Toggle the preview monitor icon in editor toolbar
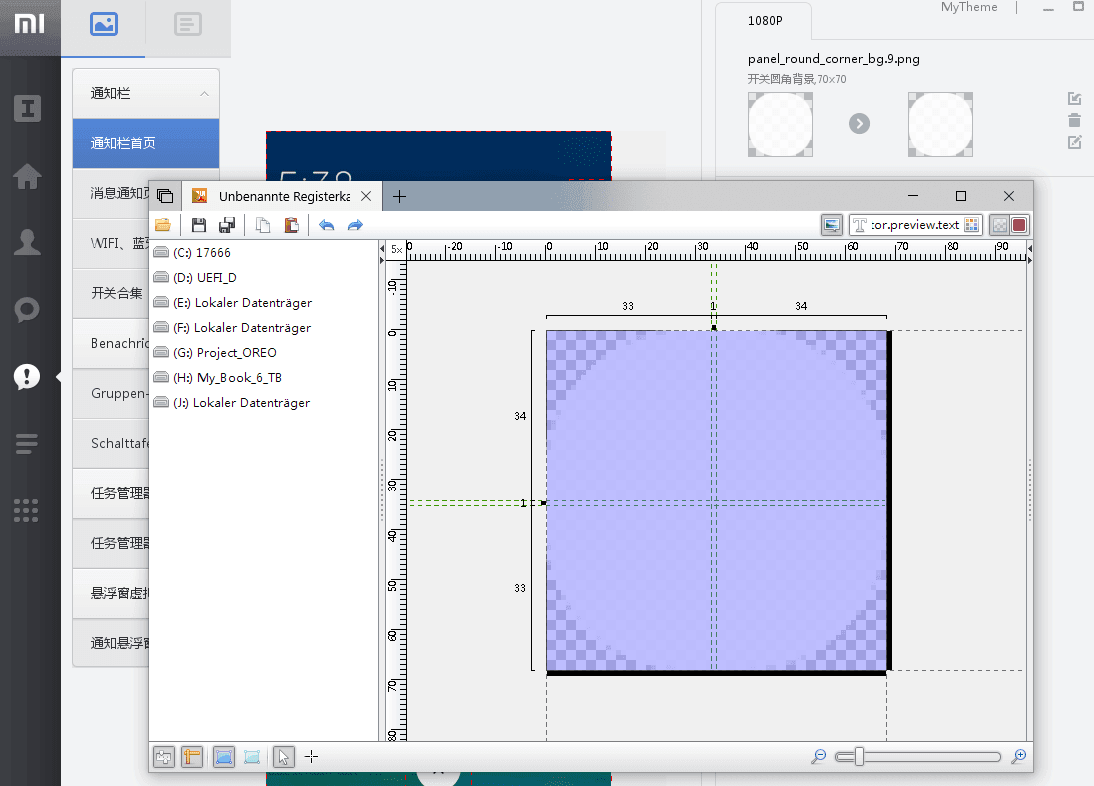Screen dimensions: 1094x786 coord(832,225)
